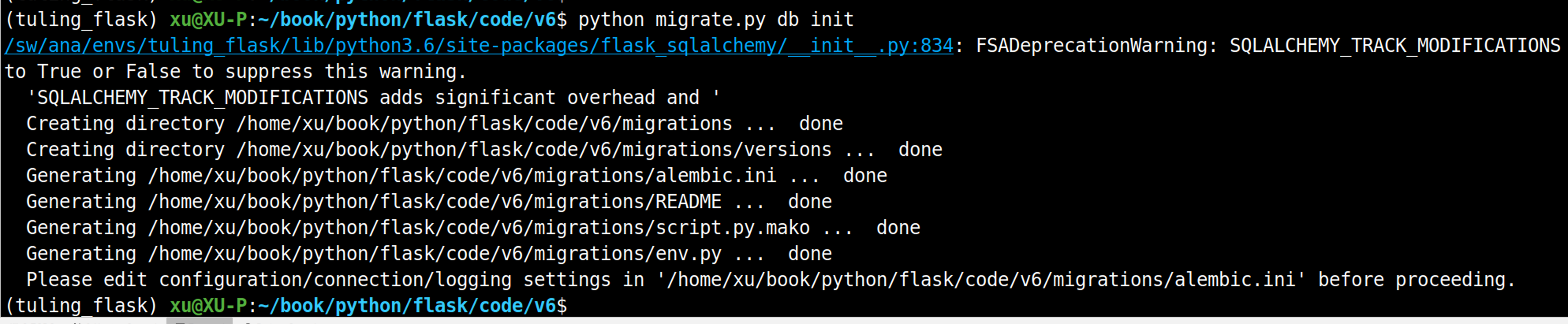Click the final prompt line after ~/book/python/flask/code/v6$

tap(286, 306)
